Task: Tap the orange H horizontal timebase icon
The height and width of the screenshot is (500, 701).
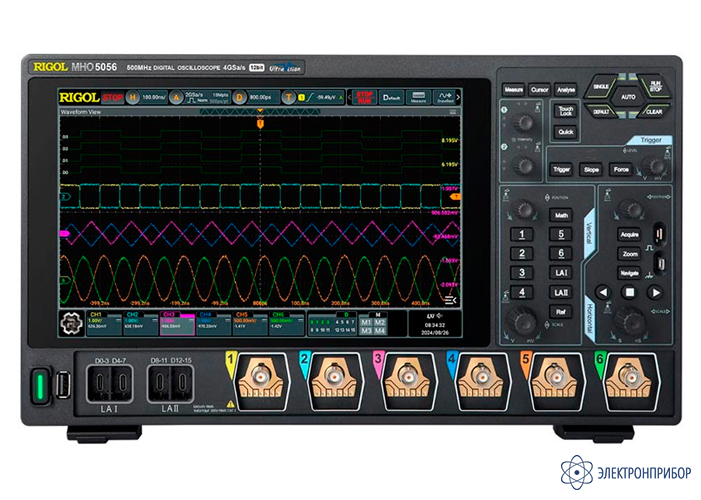Action: pyautogui.click(x=133, y=97)
